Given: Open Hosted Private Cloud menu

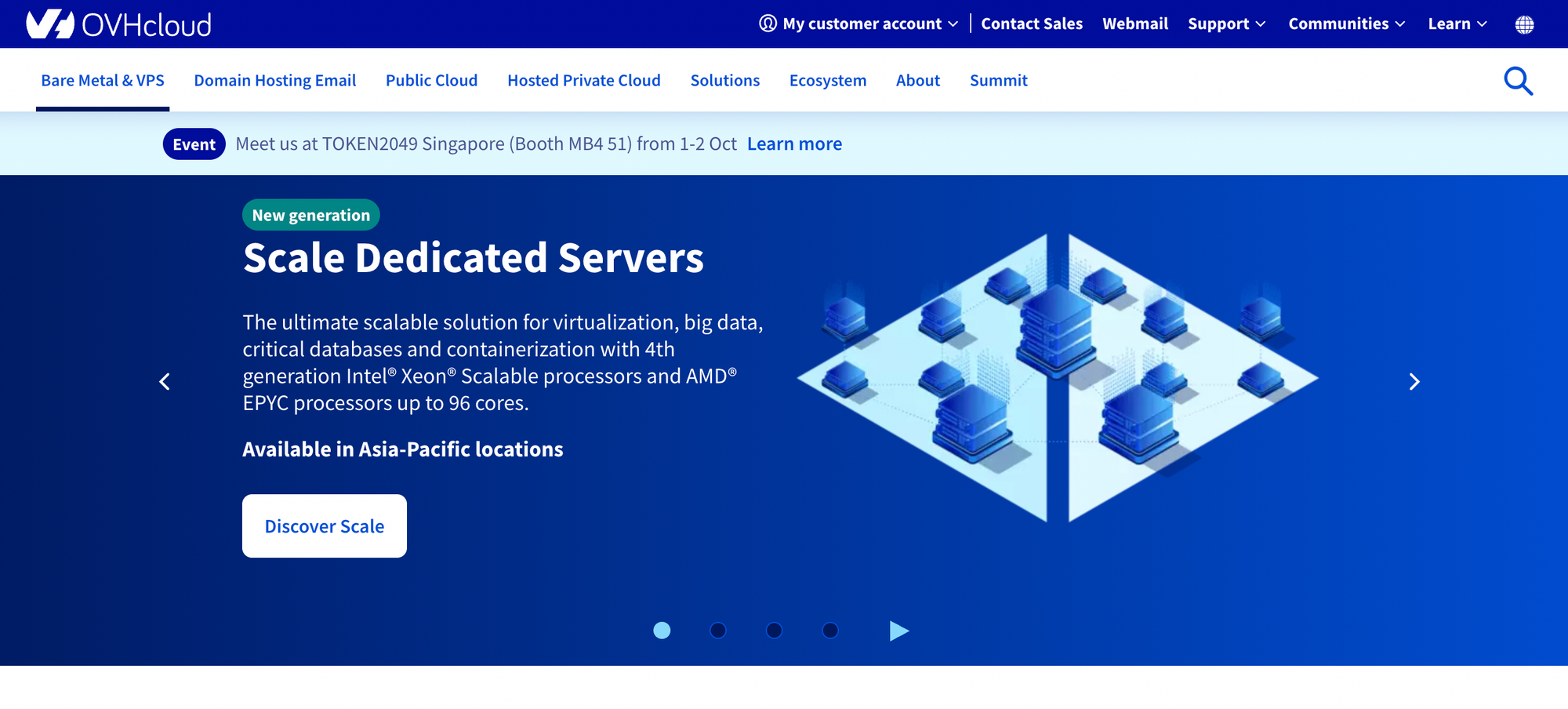Looking at the screenshot, I should point(584,80).
